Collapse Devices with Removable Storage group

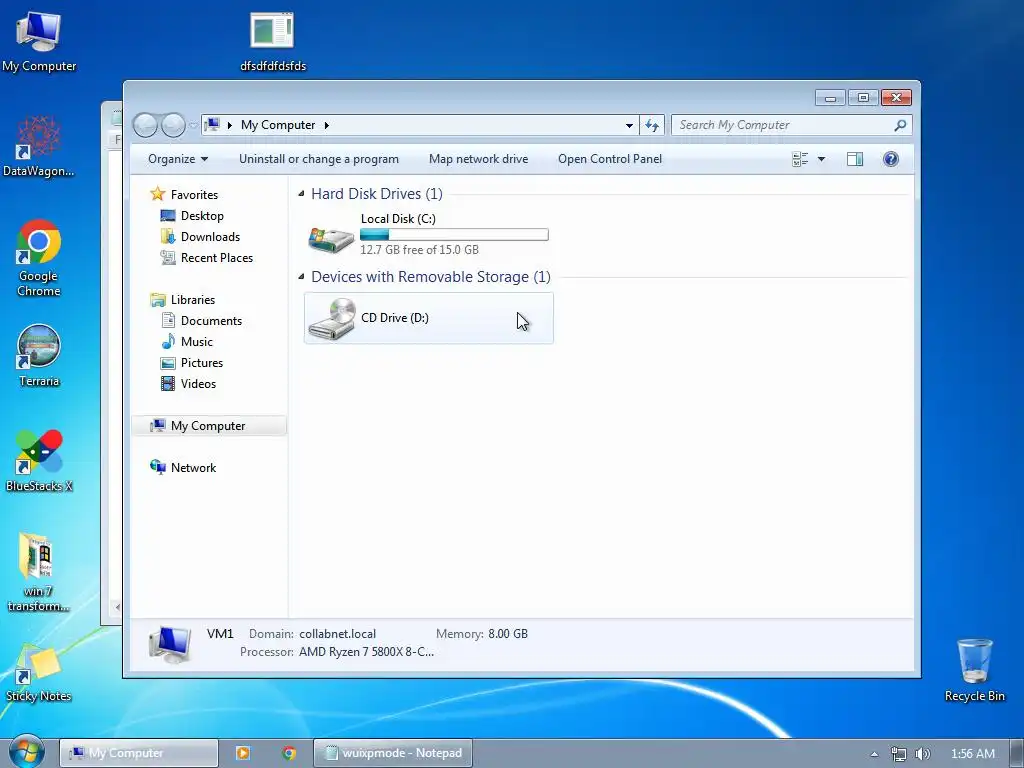click(301, 276)
